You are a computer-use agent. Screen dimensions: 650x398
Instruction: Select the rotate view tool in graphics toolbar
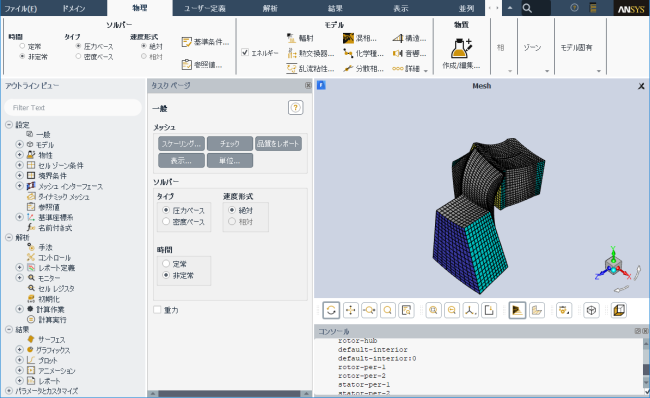331,310
